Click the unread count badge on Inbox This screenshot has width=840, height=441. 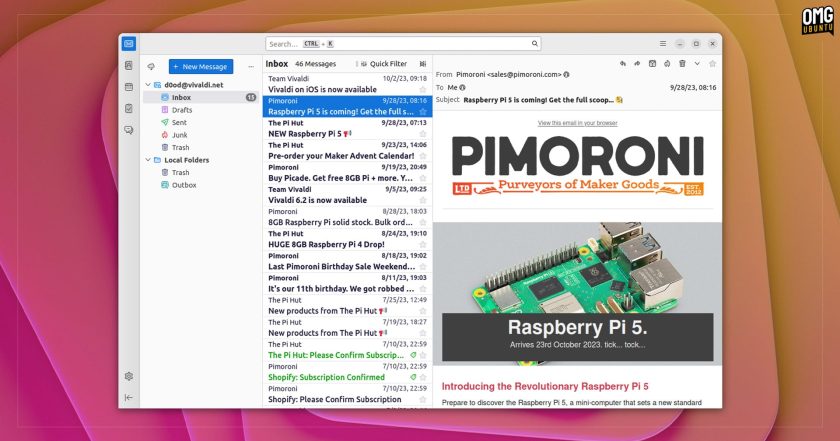(x=251, y=98)
